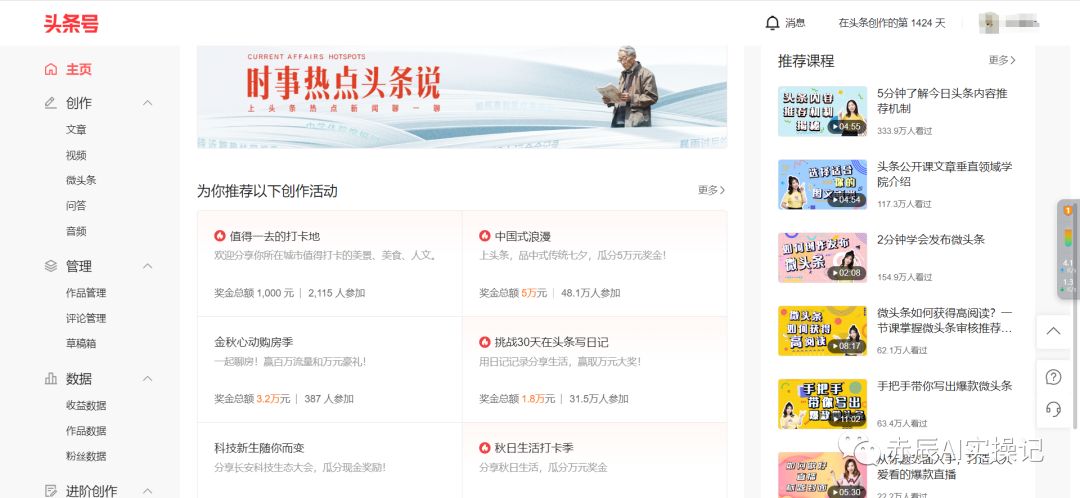Click 2,115 人参加 participant count
The image size is (1080, 498).
click(x=336, y=293)
